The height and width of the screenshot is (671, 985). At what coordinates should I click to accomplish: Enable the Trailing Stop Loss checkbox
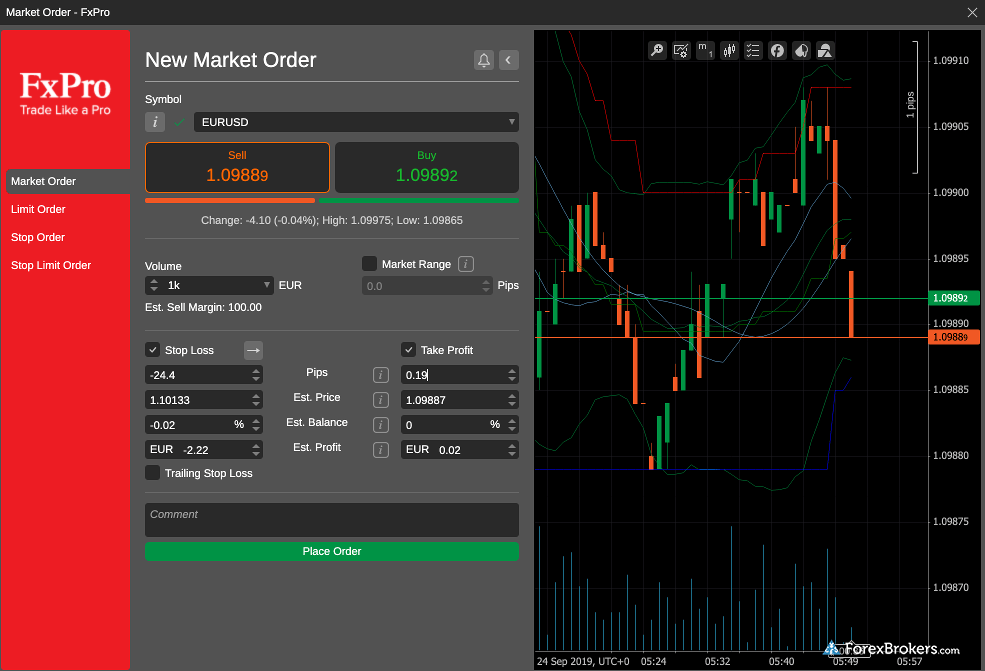click(x=153, y=473)
